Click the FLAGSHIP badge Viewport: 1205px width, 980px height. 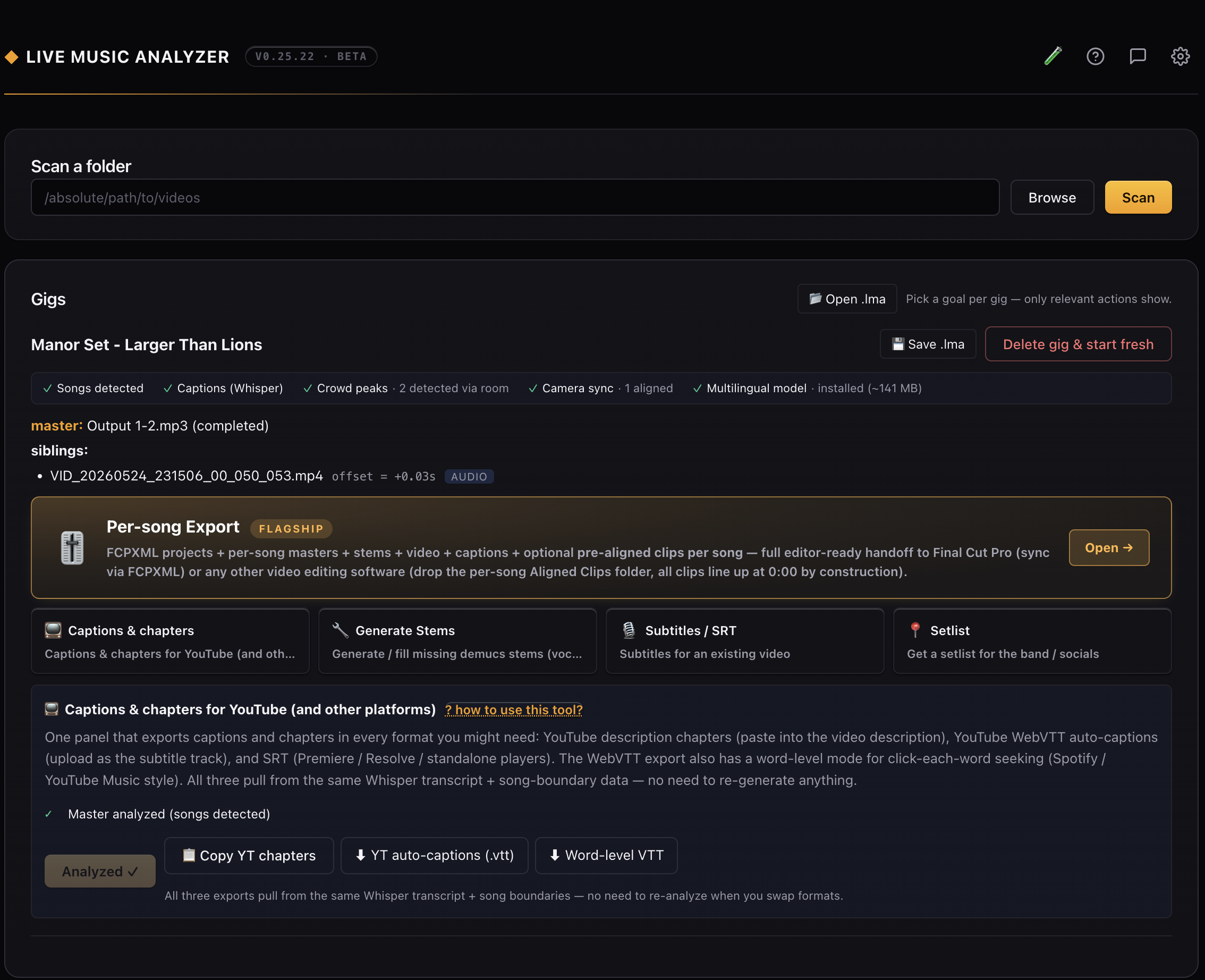291,528
